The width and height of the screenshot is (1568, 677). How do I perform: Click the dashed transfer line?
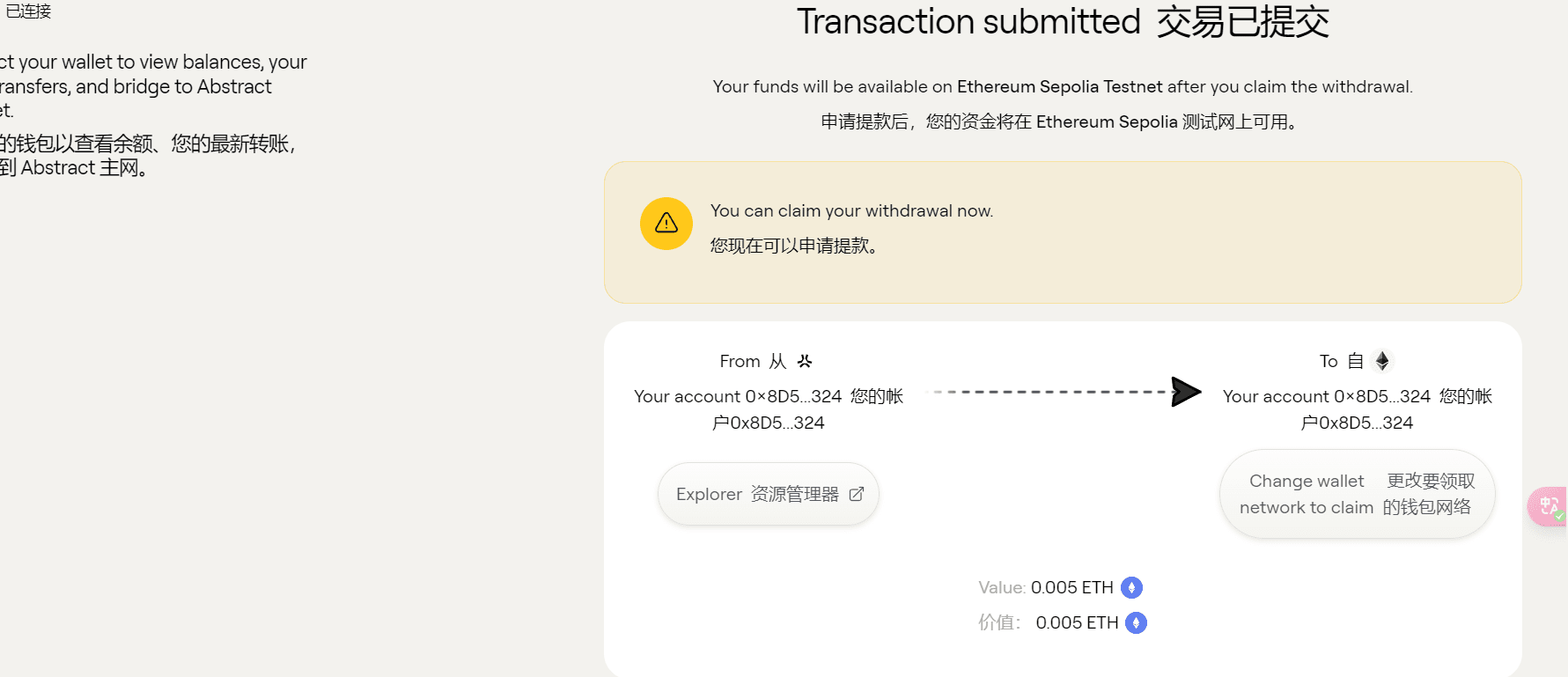(1048, 392)
